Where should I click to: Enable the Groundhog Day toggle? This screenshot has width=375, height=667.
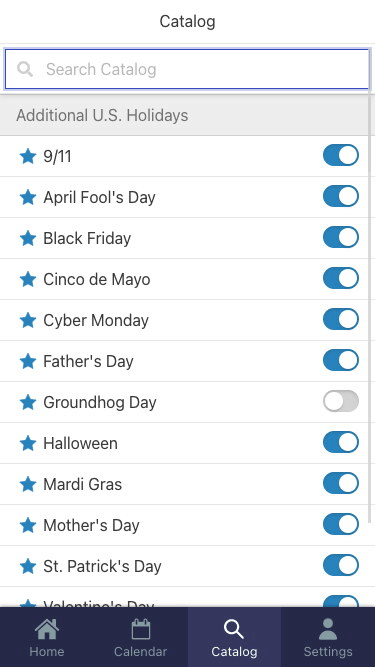tap(341, 401)
